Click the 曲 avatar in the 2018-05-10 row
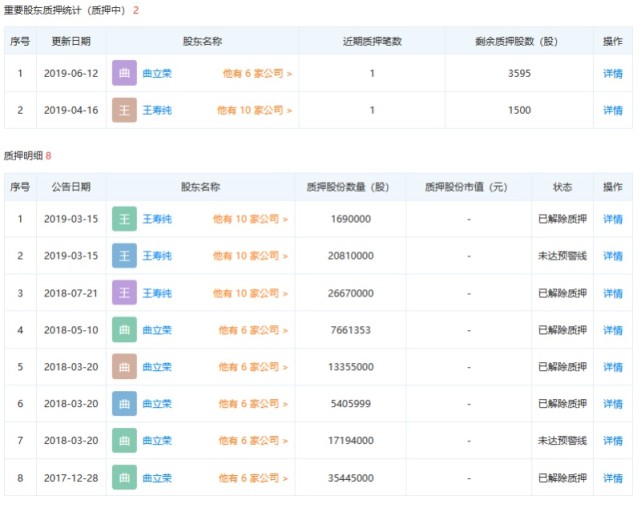Viewport: 641px width, 508px height. click(124, 330)
